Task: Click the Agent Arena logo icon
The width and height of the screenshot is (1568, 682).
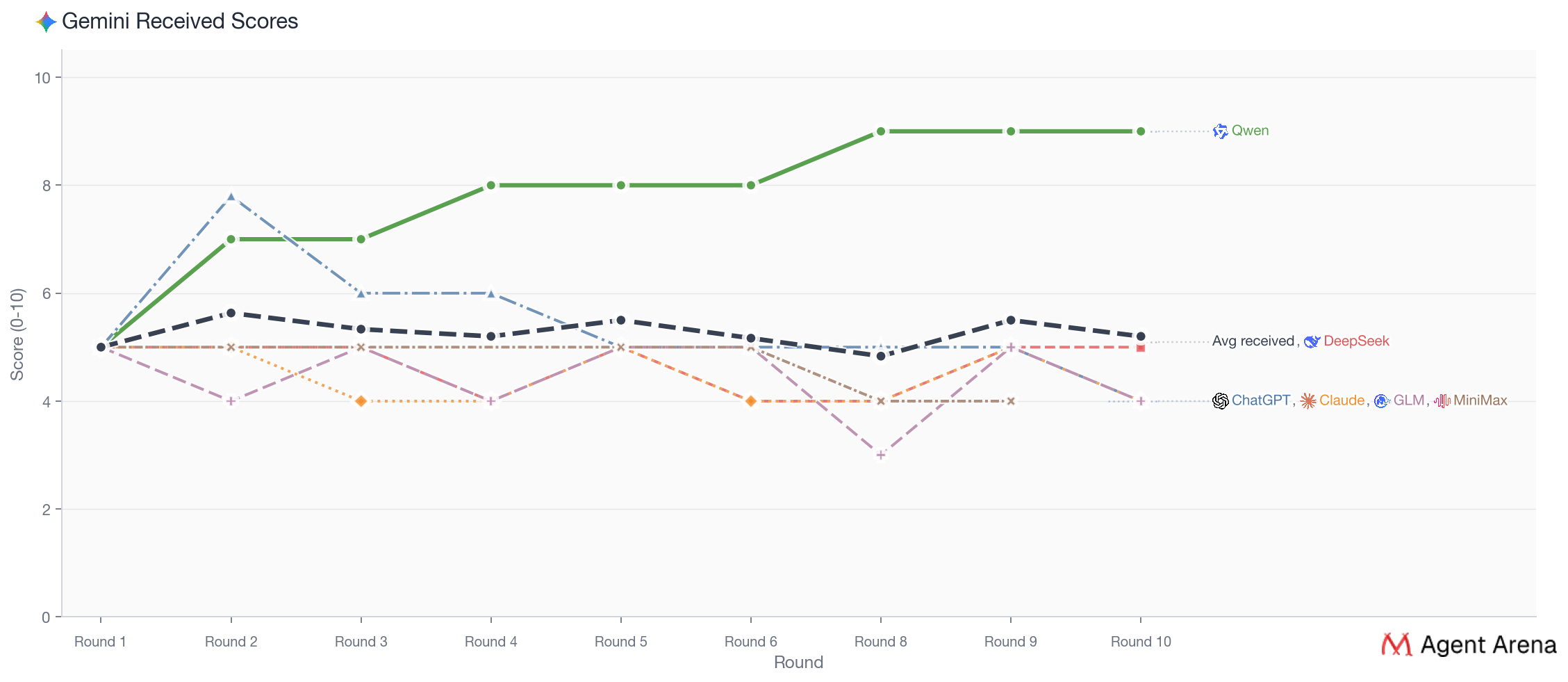Action: pos(1396,644)
